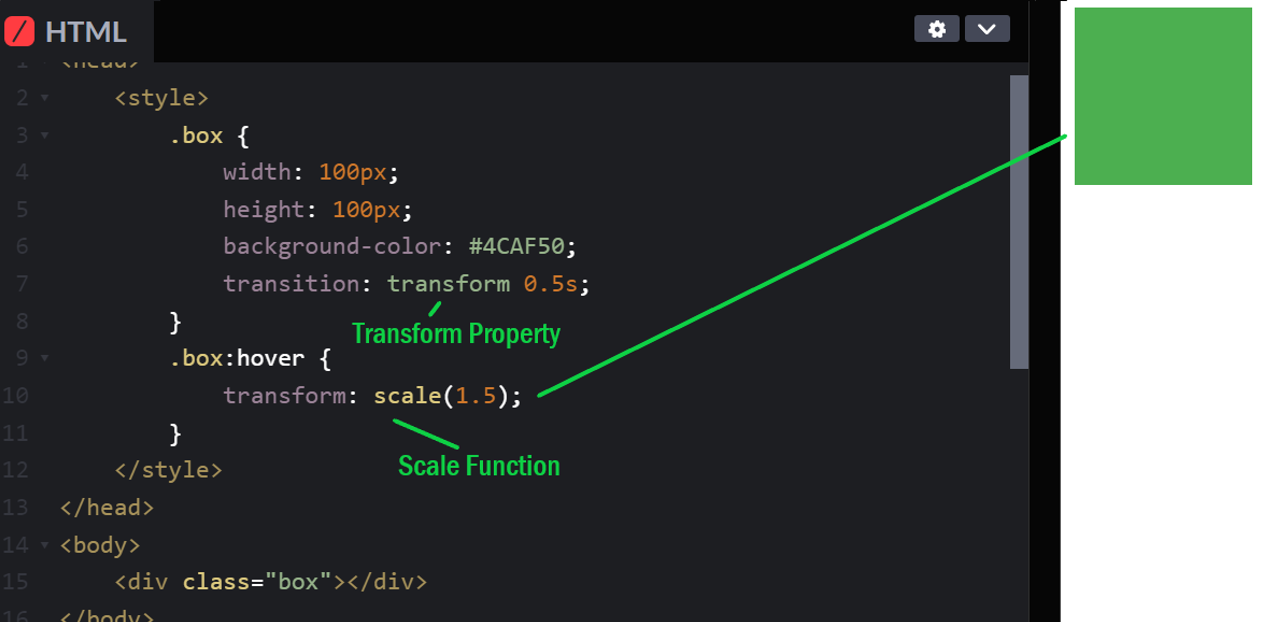Click the editor vertical scrollbar thumb
The height and width of the screenshot is (622, 1278).
point(1019,222)
